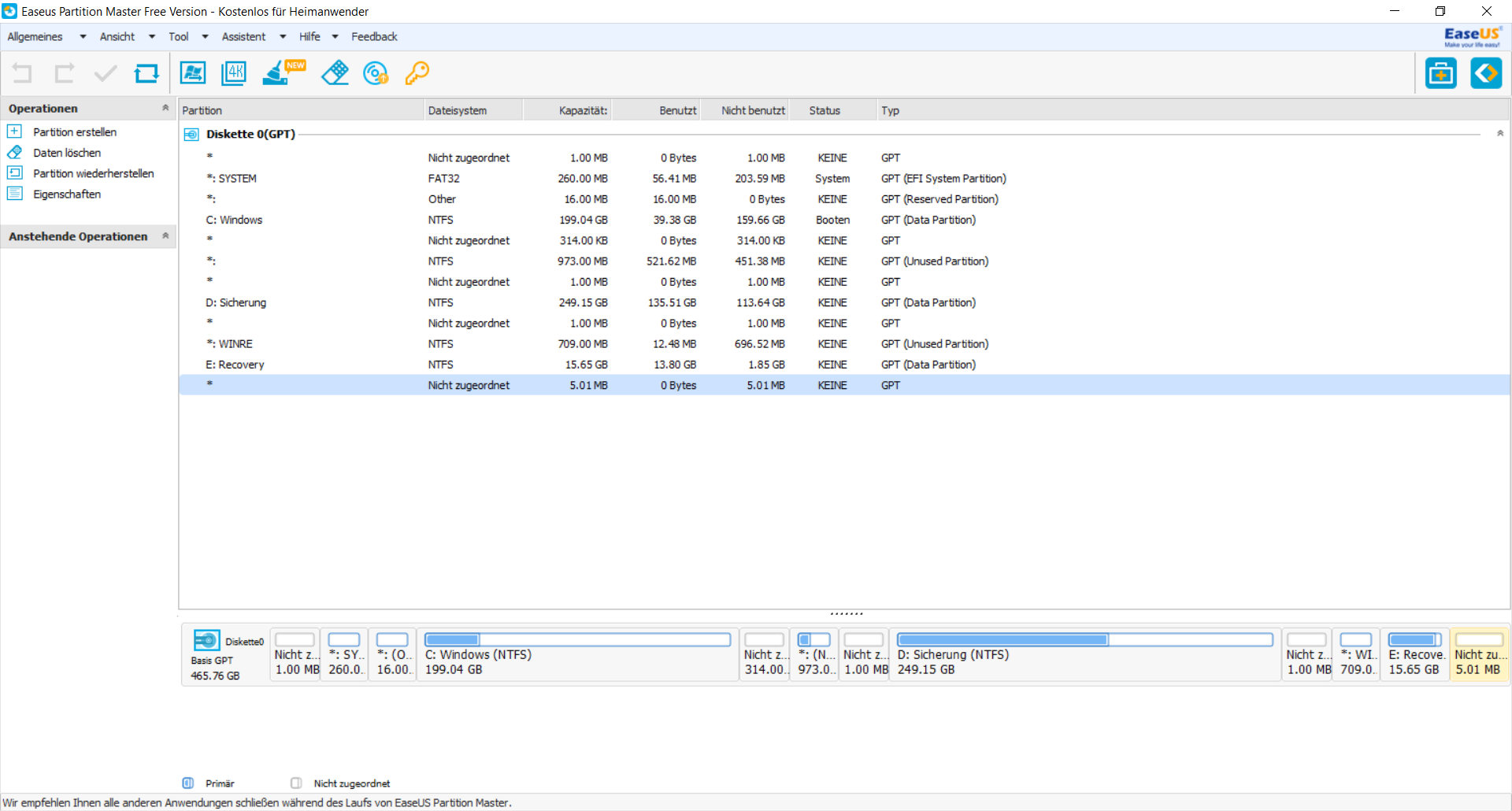Viewport: 1512px width, 811px height.
Task: Open the blue arrow tool icon at top right
Action: pos(1486,73)
